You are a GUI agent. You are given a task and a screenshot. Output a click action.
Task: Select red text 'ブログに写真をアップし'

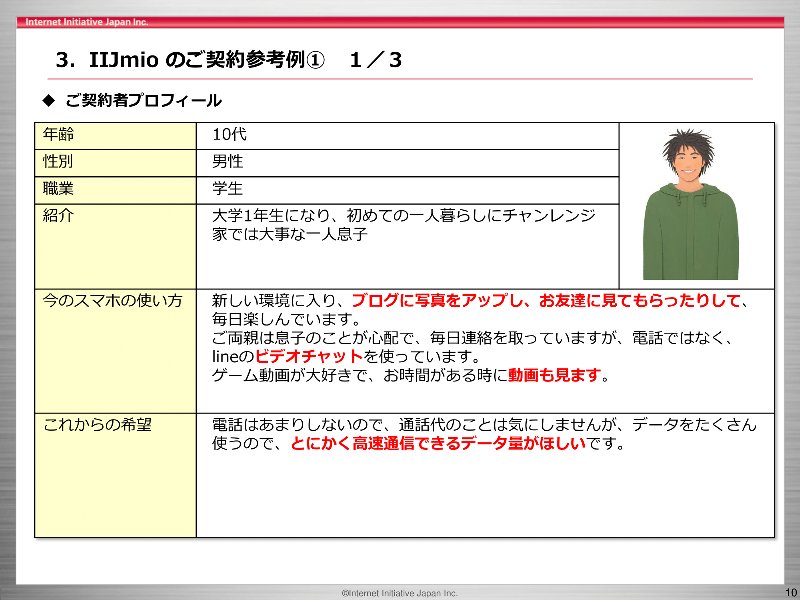coord(437,301)
